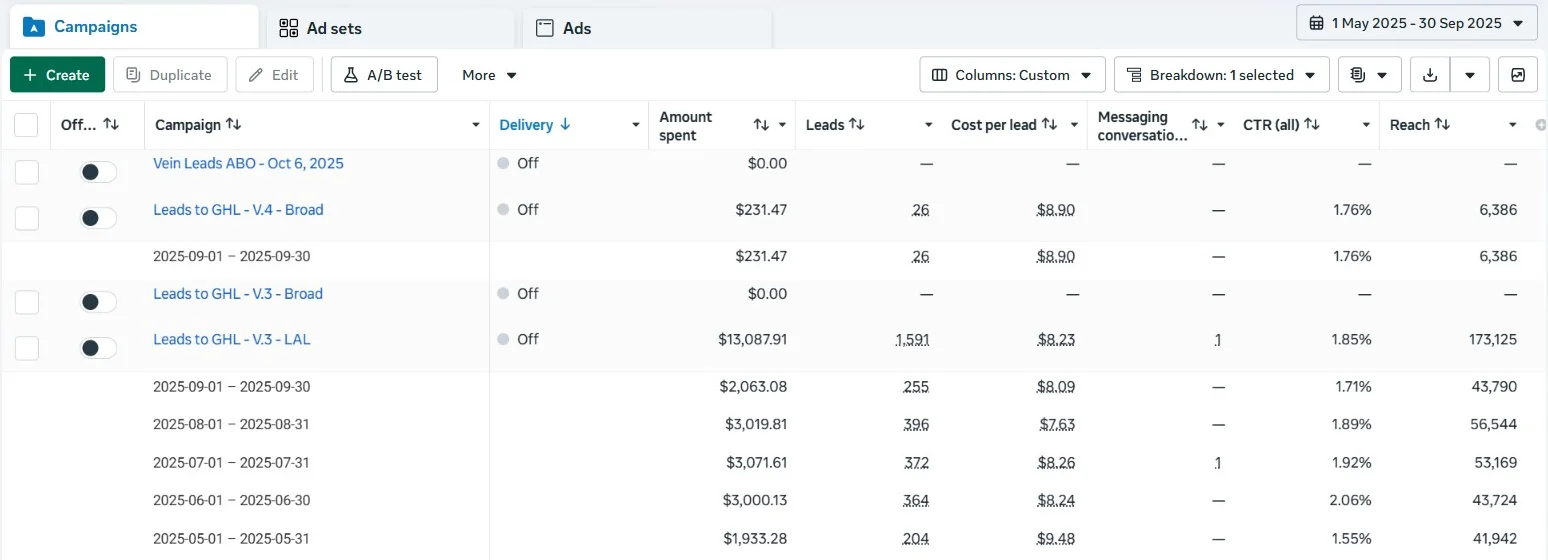
Task: Check the select-all campaigns header checkbox
Action: point(26,125)
